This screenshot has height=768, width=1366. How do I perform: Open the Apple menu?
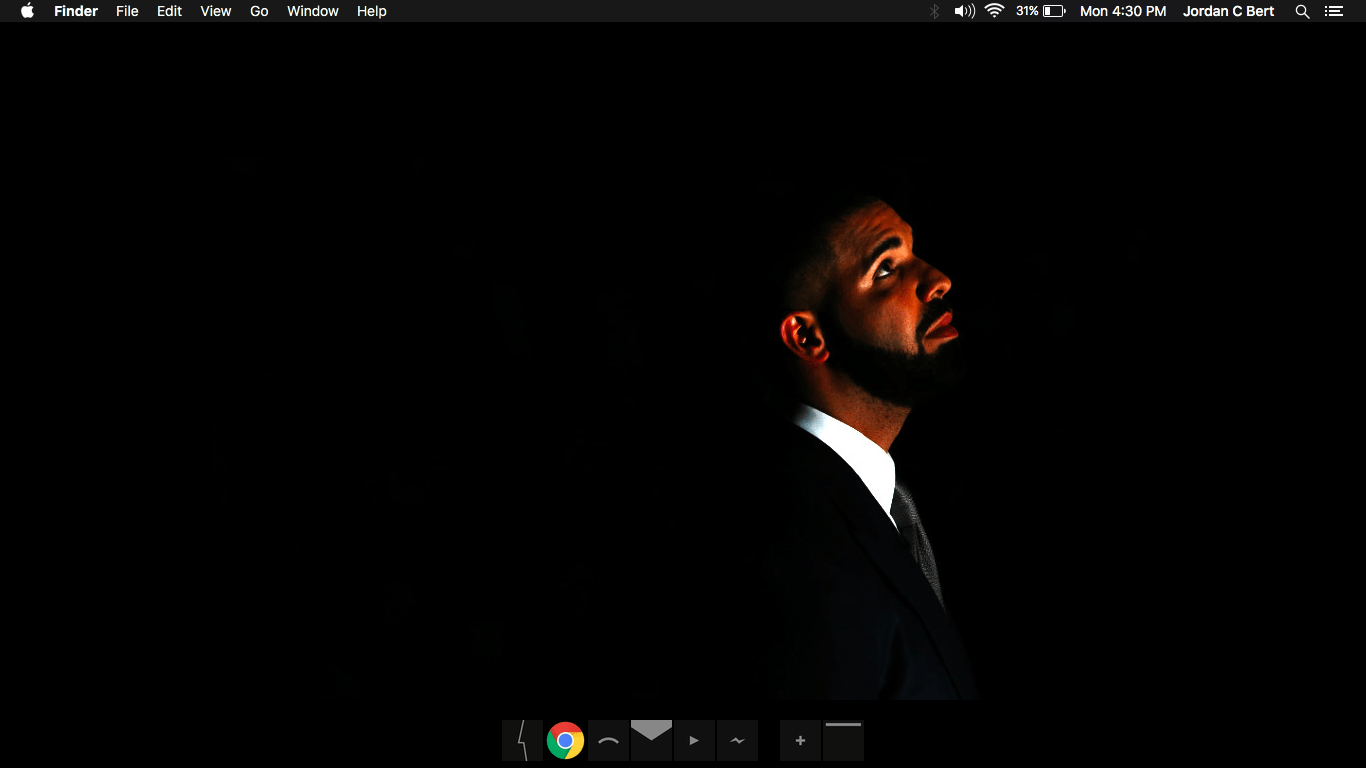click(x=27, y=11)
